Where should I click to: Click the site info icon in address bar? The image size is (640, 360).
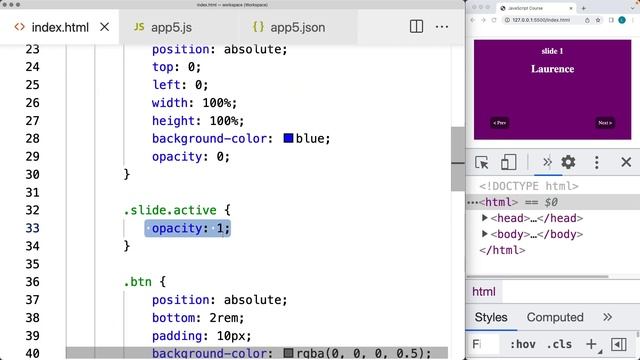[x=507, y=20]
